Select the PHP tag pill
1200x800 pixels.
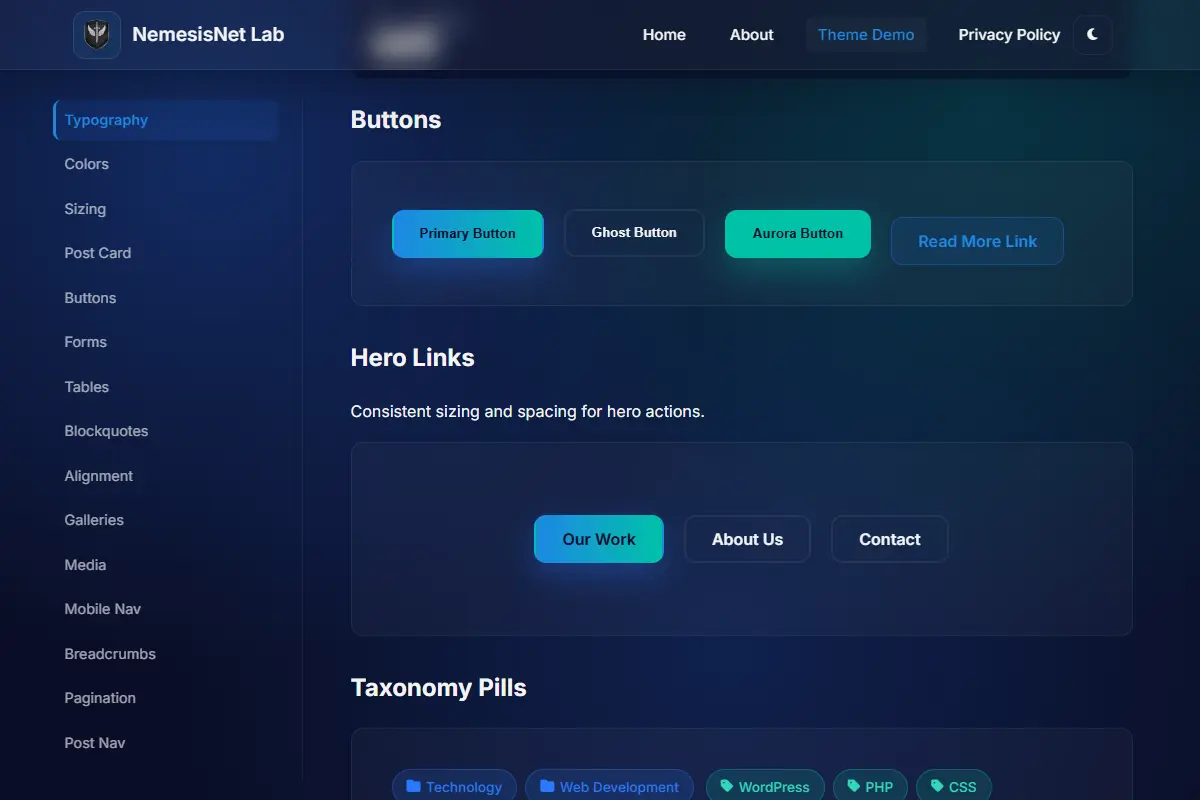click(x=870, y=787)
